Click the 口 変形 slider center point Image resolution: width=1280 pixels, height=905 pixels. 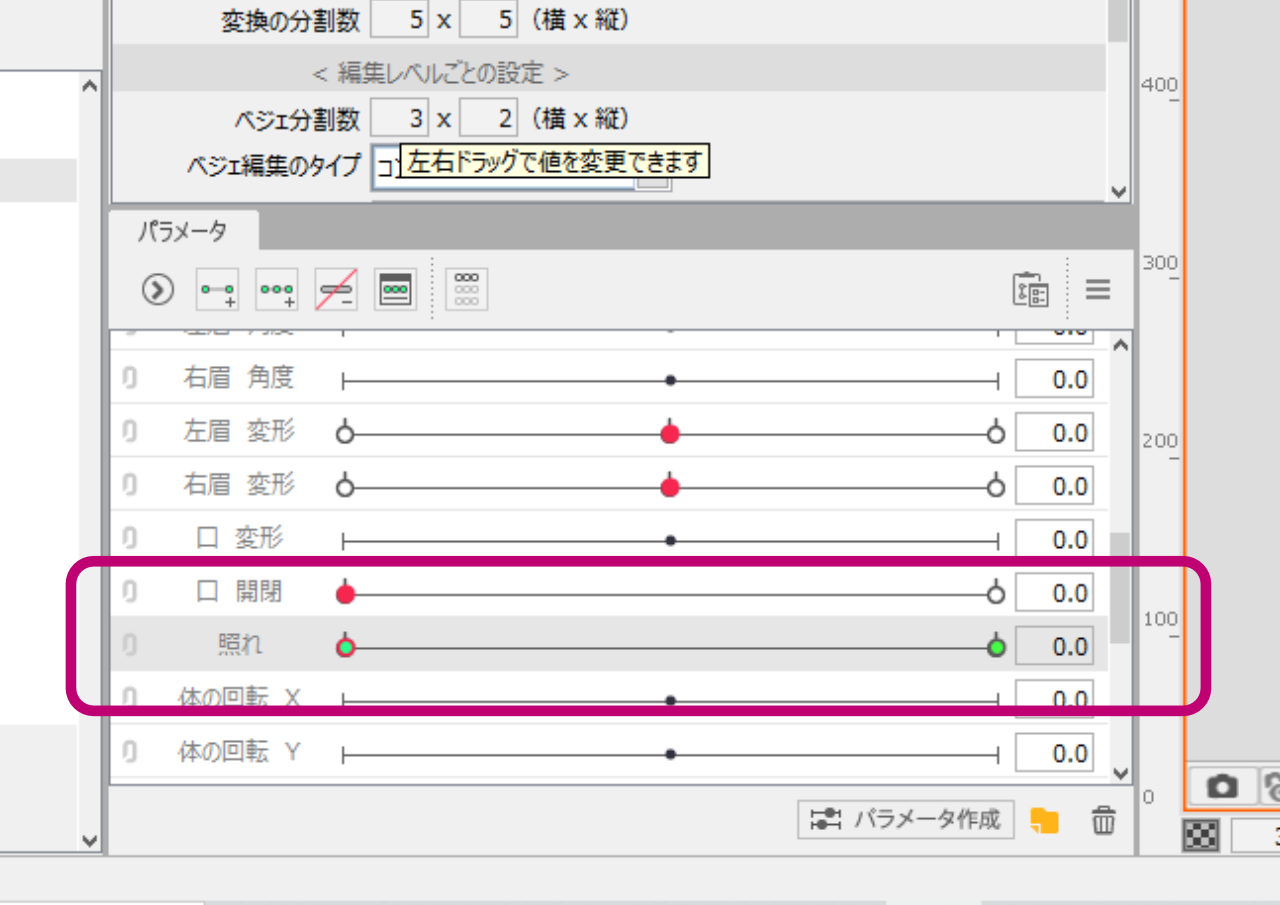(671, 540)
